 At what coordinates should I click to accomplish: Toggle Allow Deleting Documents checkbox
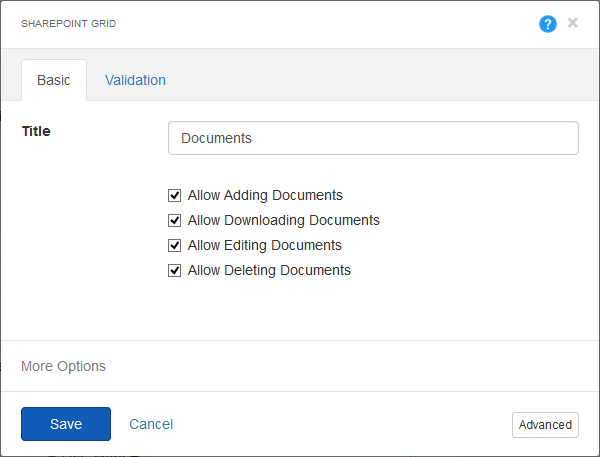click(x=174, y=271)
